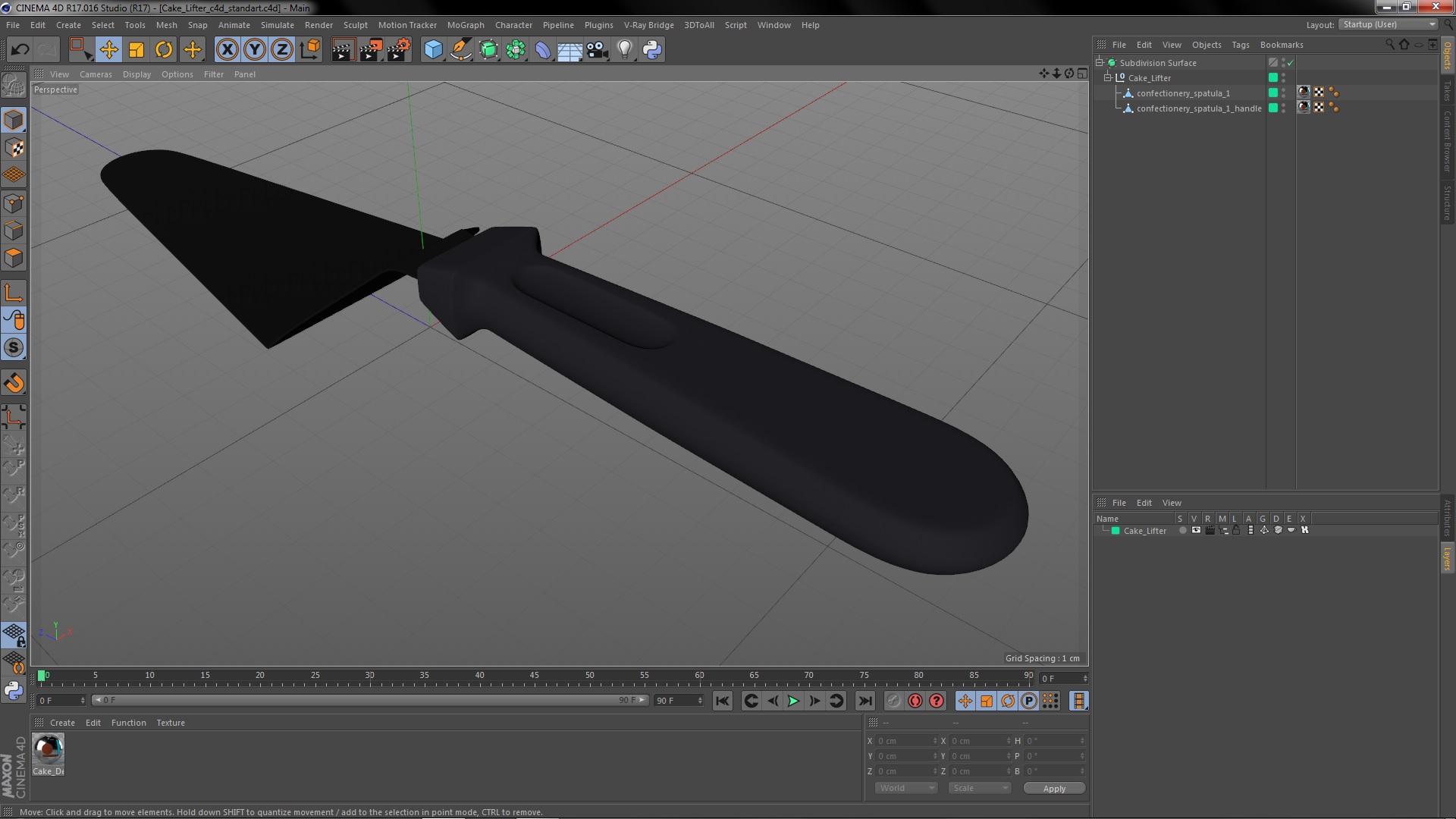Add a camera object

coord(597,50)
